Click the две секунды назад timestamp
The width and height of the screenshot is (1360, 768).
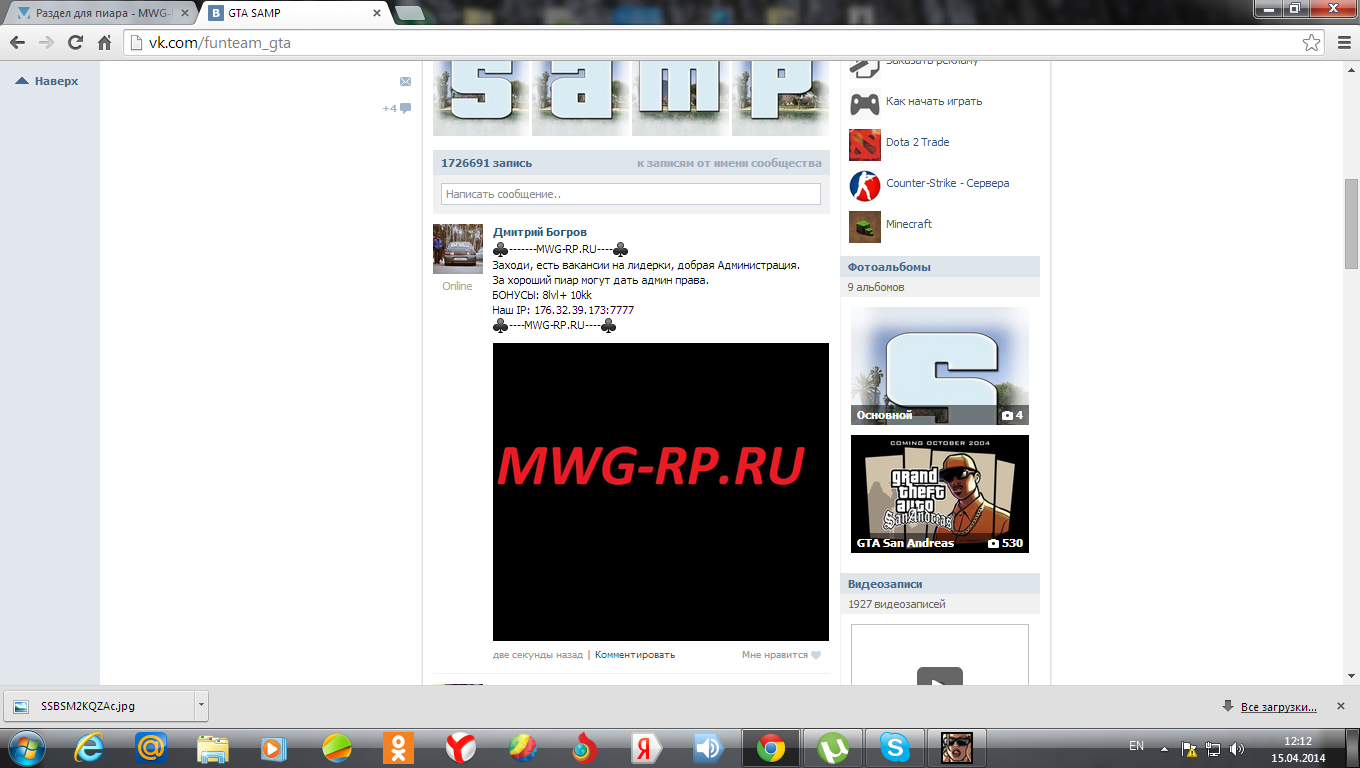538,655
